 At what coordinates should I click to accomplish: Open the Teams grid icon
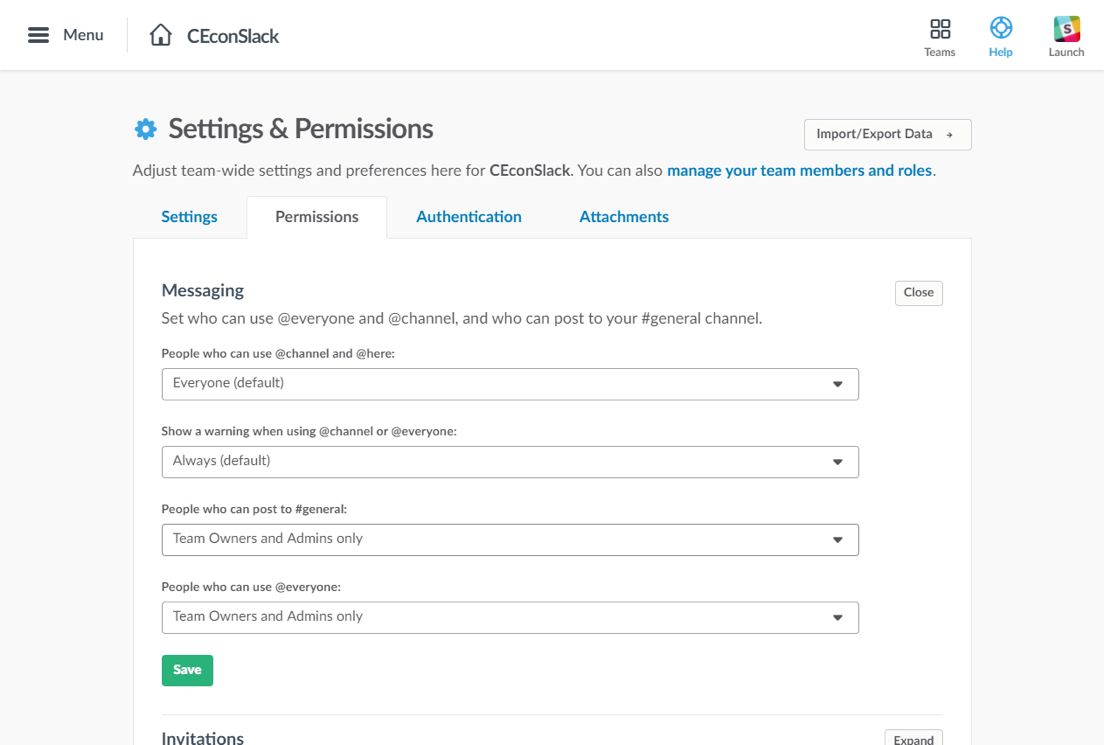pyautogui.click(x=940, y=29)
